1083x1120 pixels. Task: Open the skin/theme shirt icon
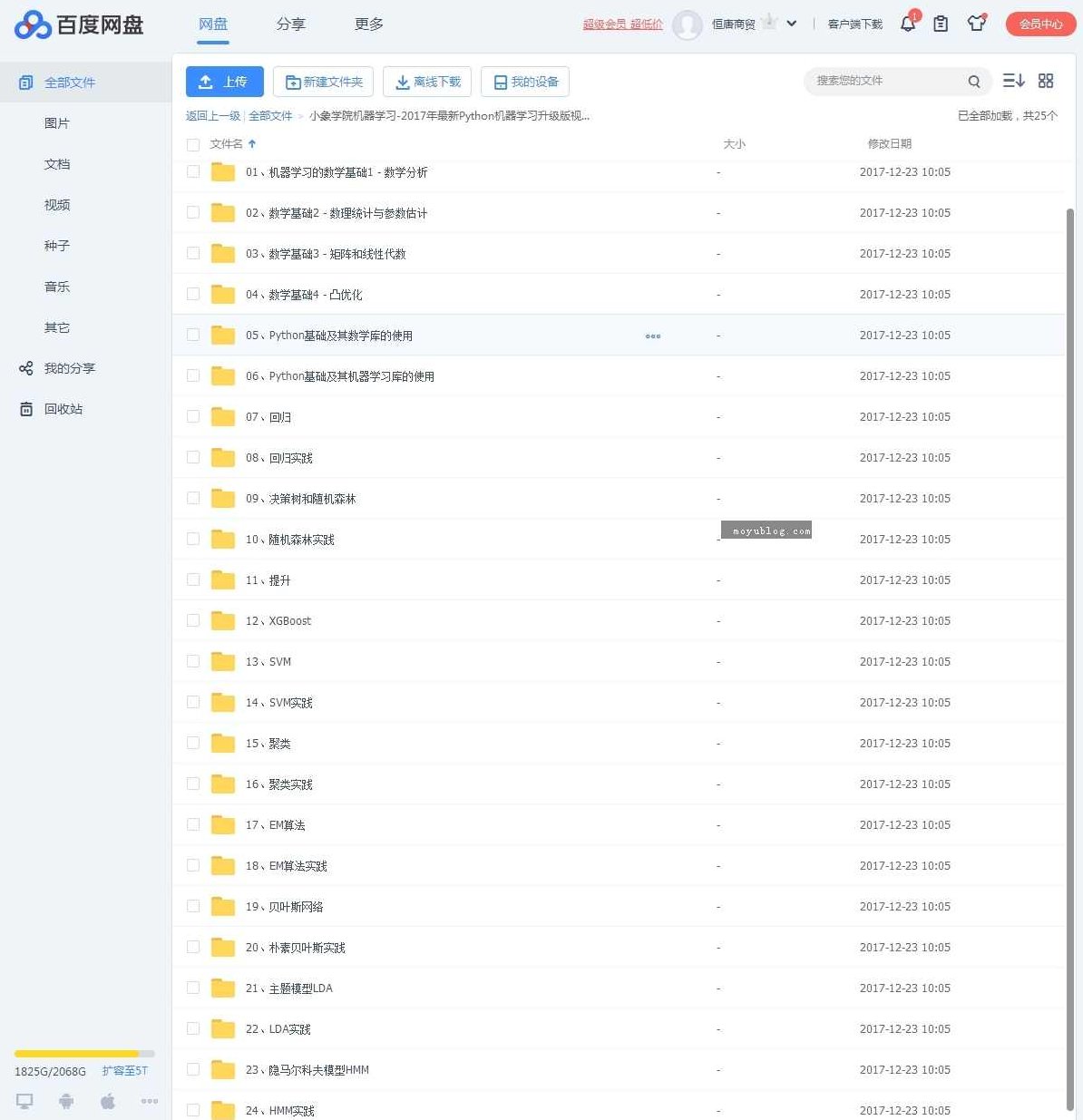click(976, 24)
